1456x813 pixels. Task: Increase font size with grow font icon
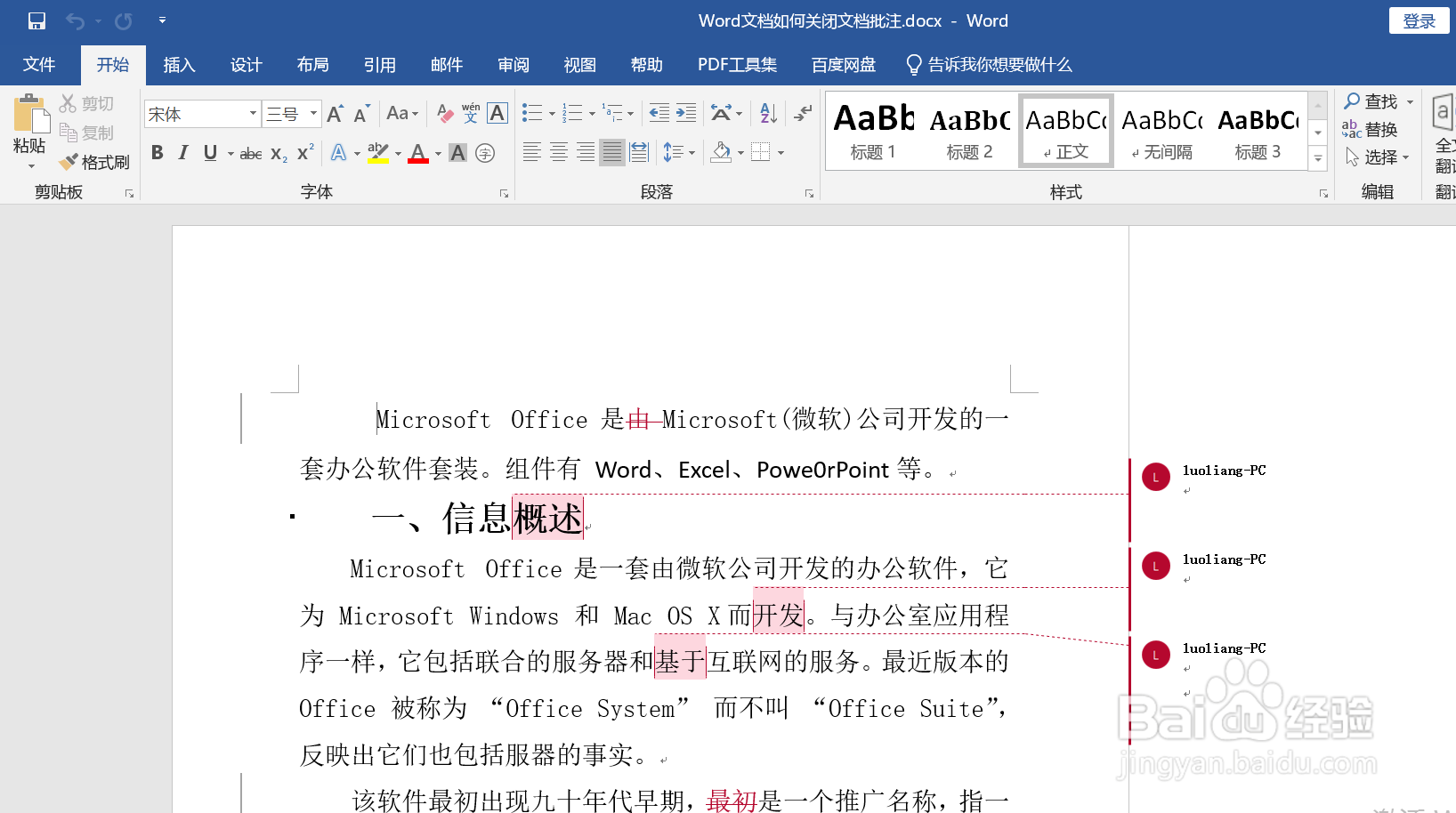point(335,114)
